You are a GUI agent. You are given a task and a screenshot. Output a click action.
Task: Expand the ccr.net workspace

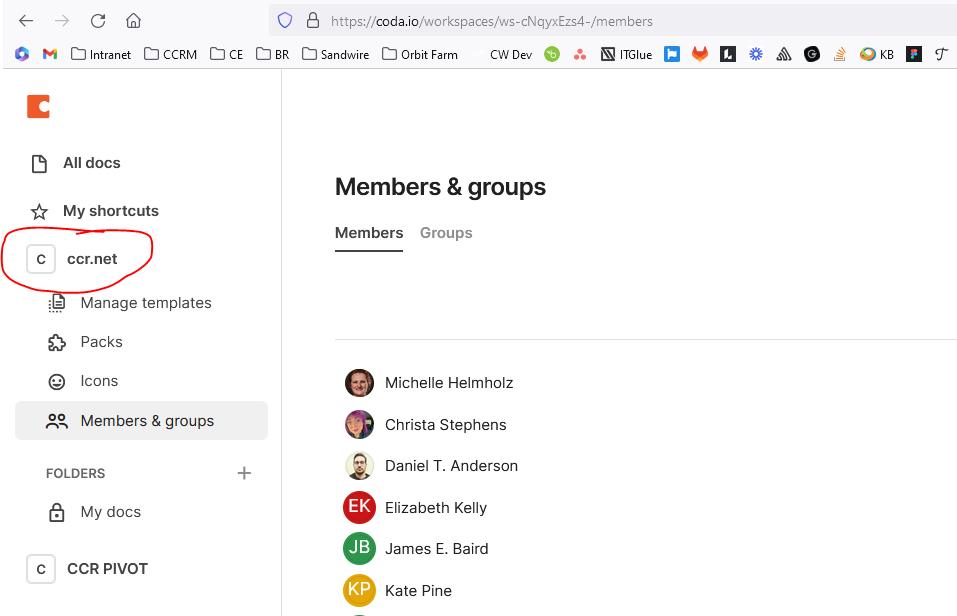click(x=91, y=259)
